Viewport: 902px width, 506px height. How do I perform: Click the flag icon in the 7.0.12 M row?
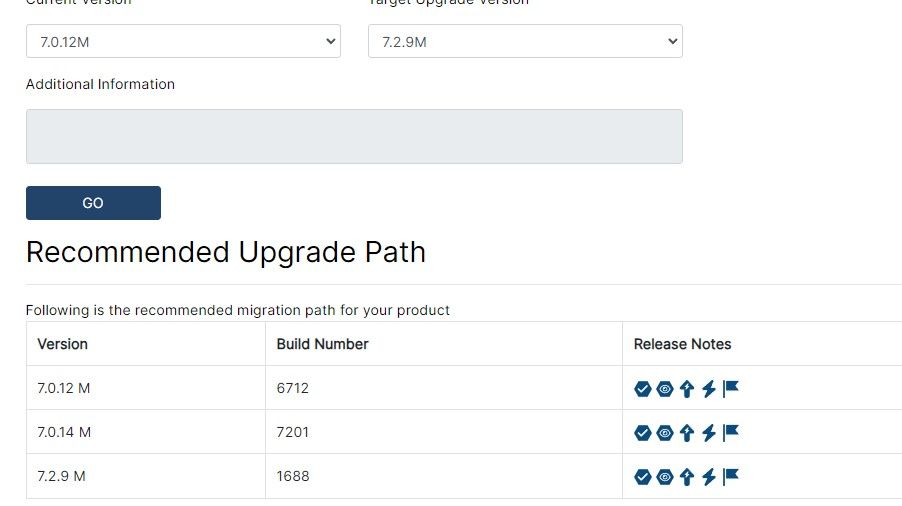pos(731,388)
